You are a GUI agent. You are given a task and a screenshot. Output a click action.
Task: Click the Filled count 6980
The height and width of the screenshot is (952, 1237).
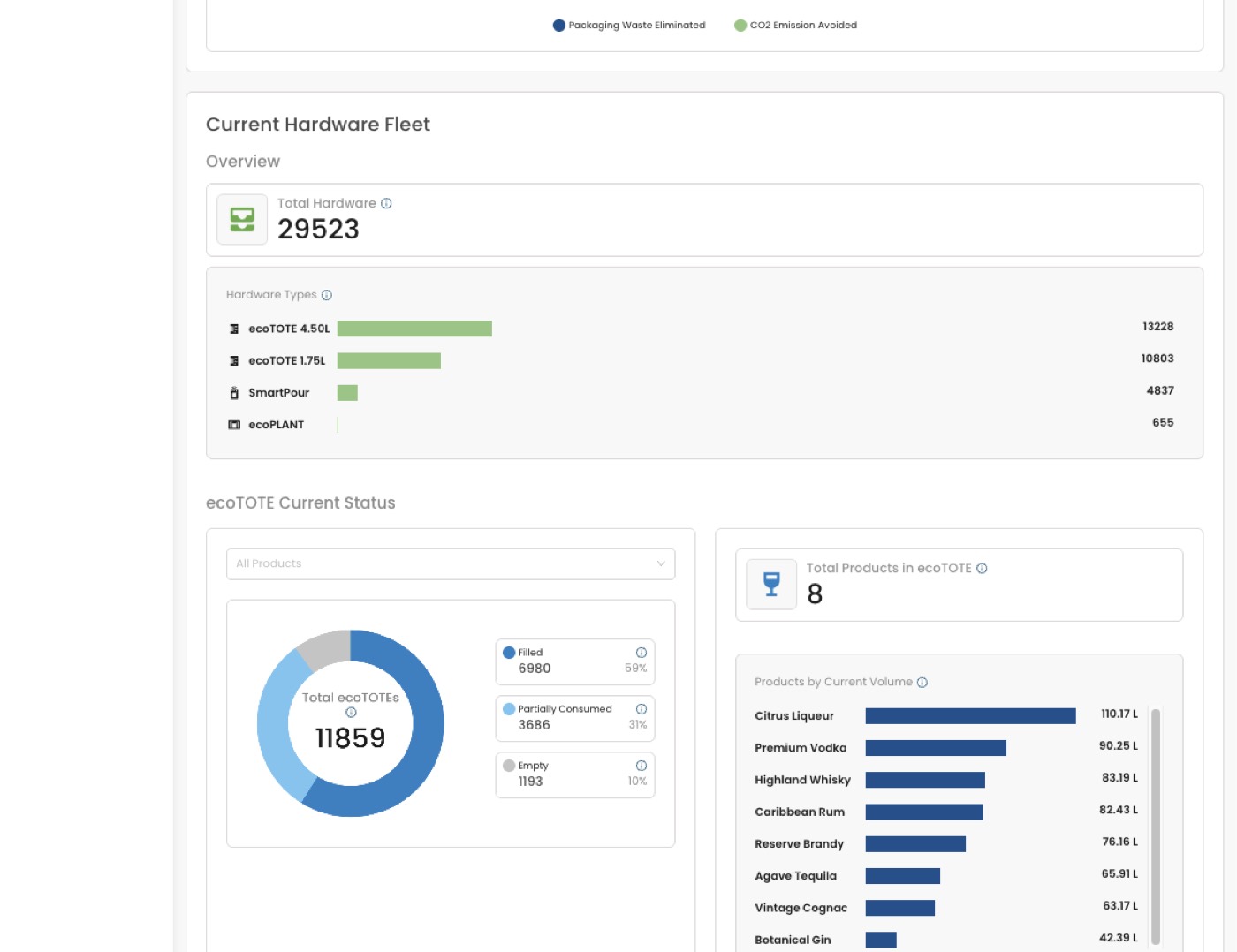coord(535,669)
